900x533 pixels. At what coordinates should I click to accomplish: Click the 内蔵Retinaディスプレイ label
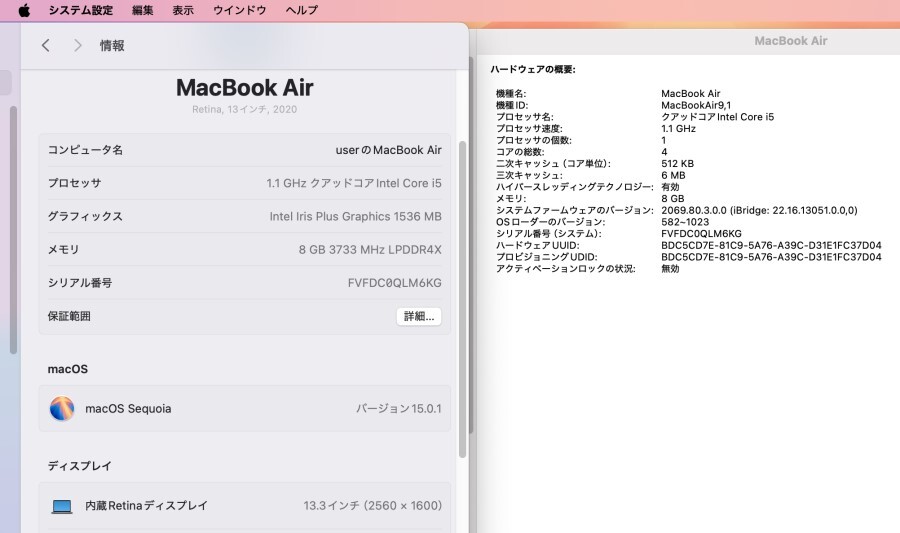tap(146, 505)
